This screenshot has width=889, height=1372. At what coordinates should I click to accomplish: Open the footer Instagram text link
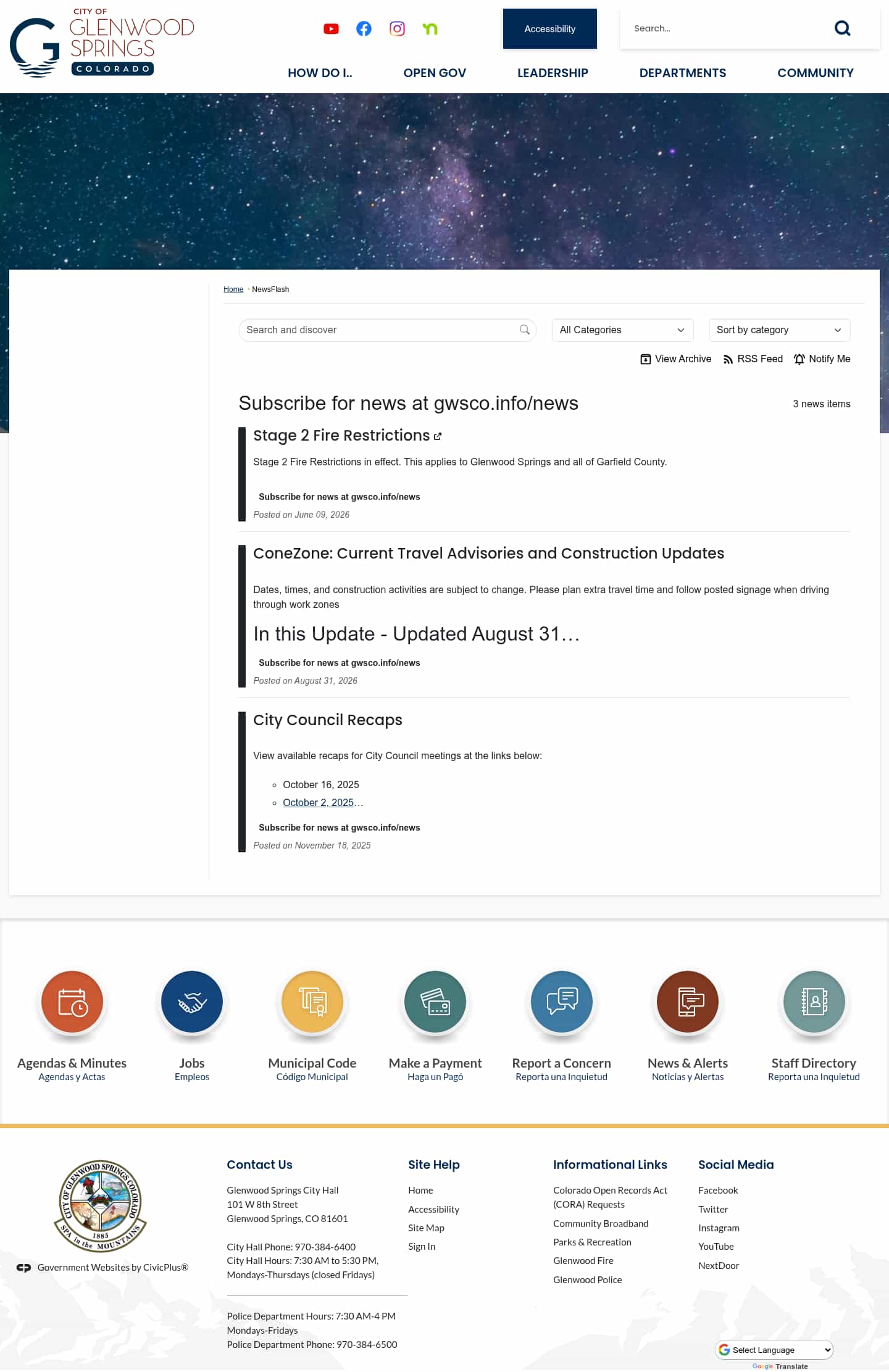(719, 1228)
